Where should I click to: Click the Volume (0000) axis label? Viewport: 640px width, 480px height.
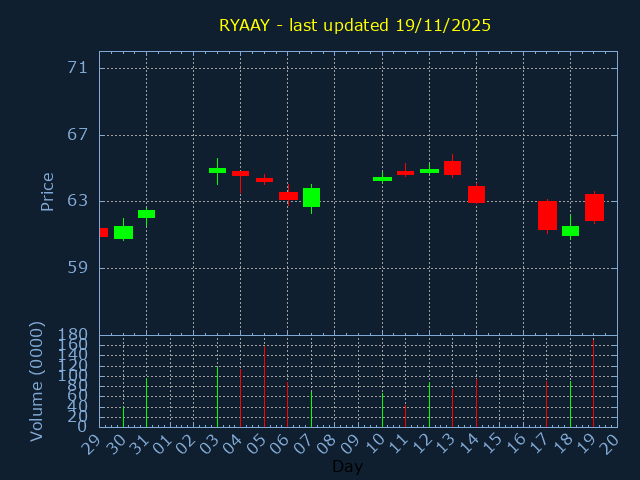coord(37,381)
